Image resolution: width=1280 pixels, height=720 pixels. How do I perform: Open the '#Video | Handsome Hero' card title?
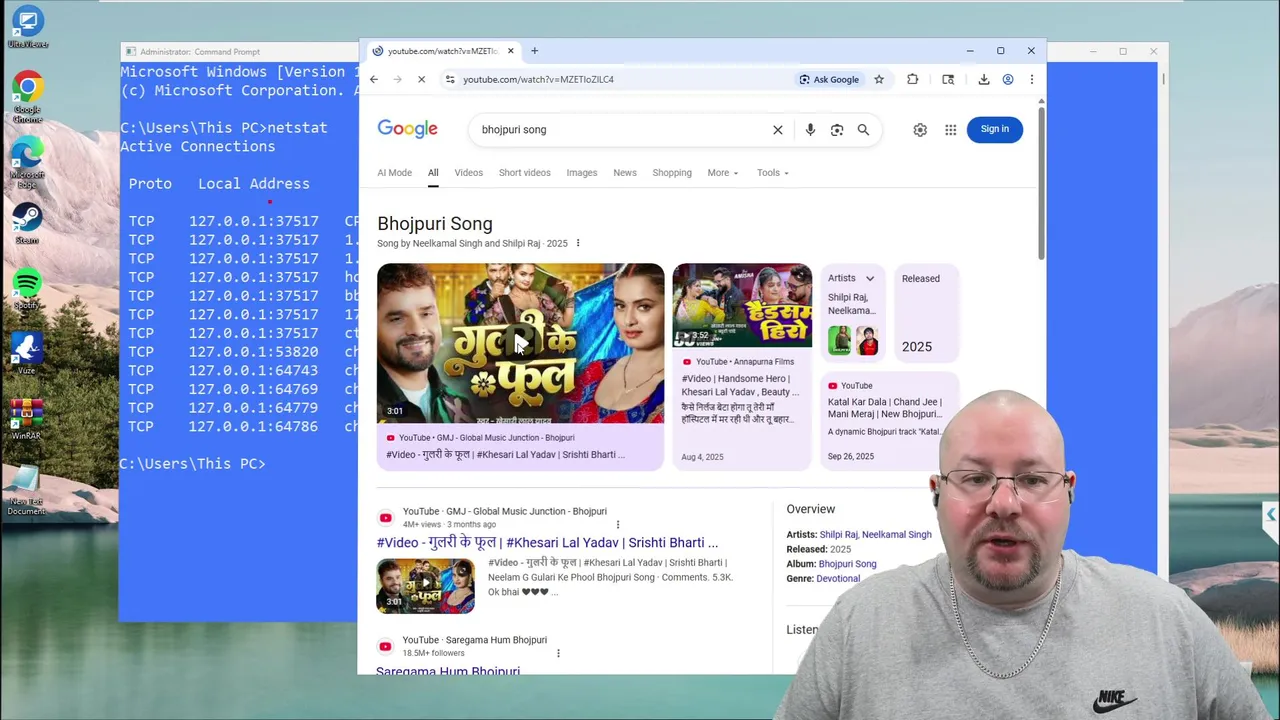[x=739, y=385]
